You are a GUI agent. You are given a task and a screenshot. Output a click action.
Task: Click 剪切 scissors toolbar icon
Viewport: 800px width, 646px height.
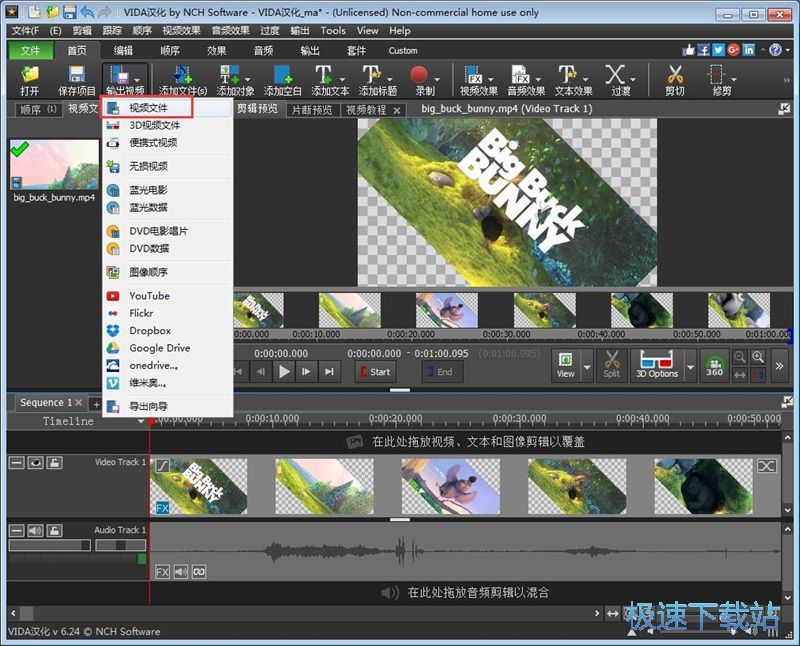click(674, 81)
